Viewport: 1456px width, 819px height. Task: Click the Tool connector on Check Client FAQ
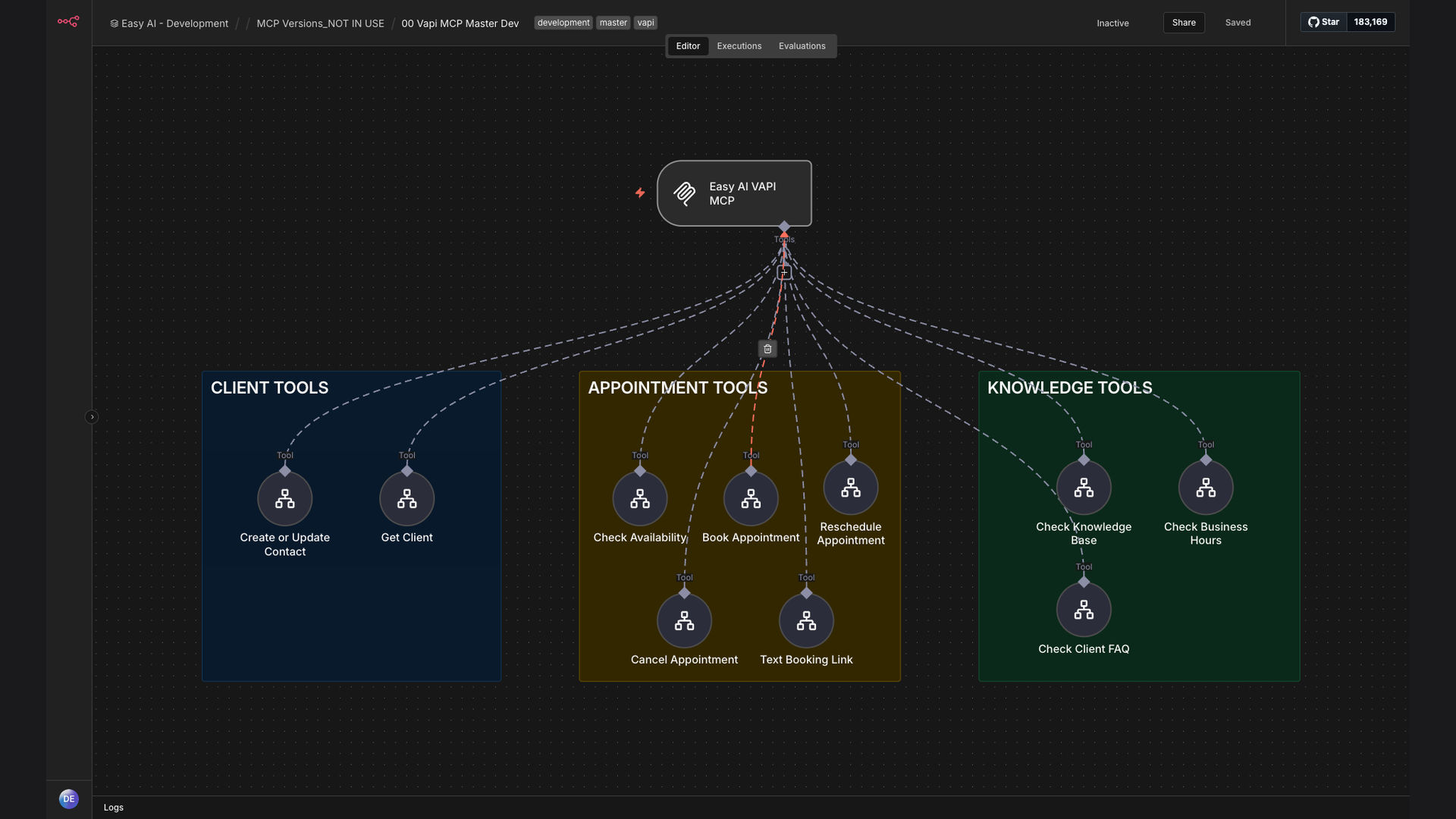pyautogui.click(x=1084, y=582)
